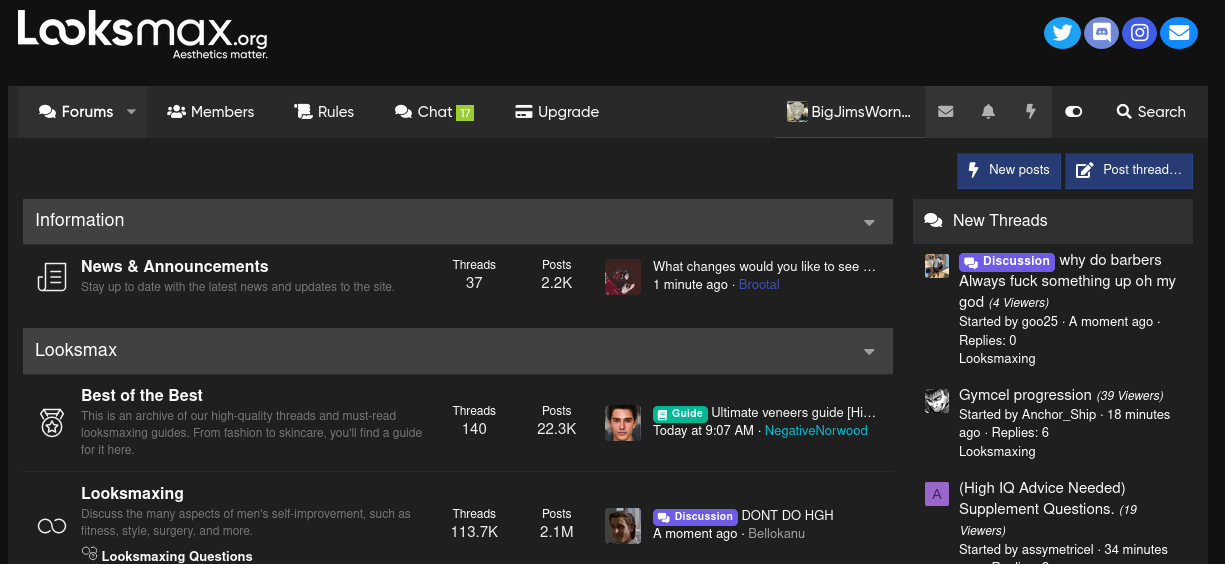Open the alerts bell icon

[988, 112]
